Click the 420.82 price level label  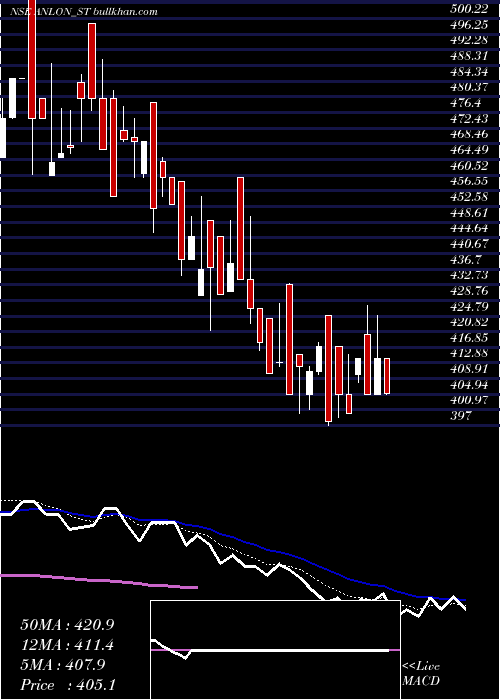470,322
